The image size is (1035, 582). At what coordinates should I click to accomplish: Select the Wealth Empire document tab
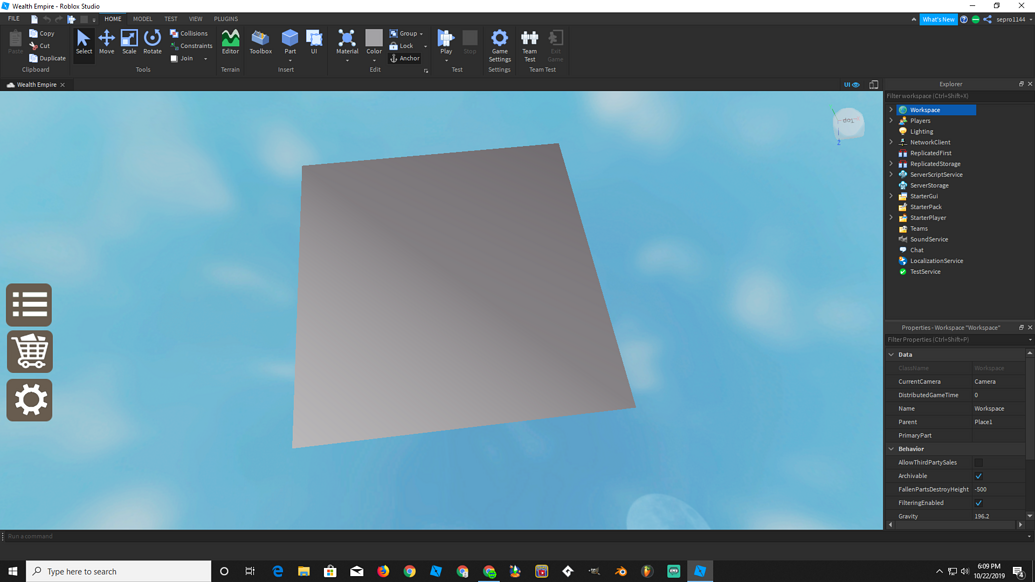tap(36, 84)
